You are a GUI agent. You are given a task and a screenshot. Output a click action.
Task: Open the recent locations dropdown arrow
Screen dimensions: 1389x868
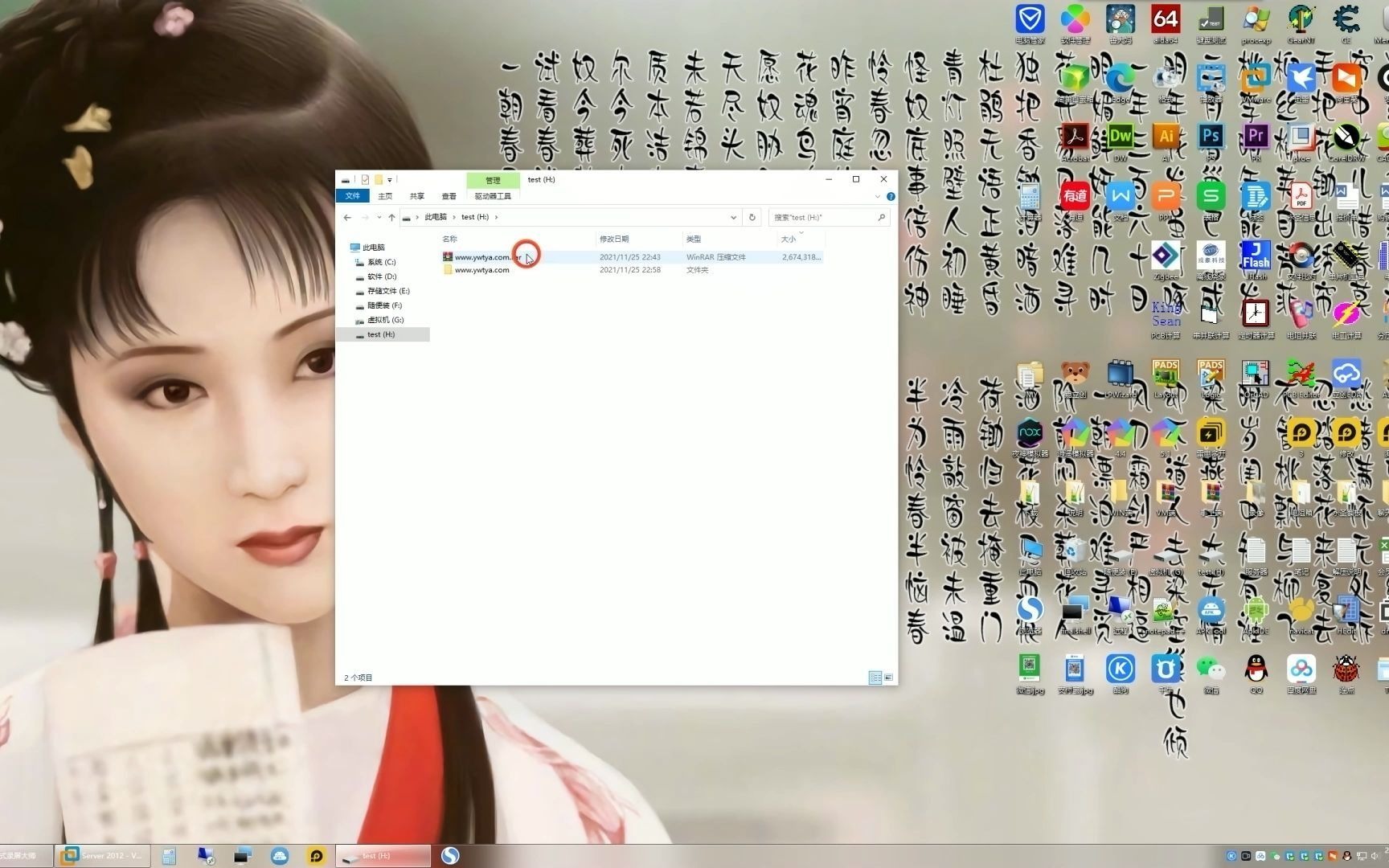click(x=378, y=217)
